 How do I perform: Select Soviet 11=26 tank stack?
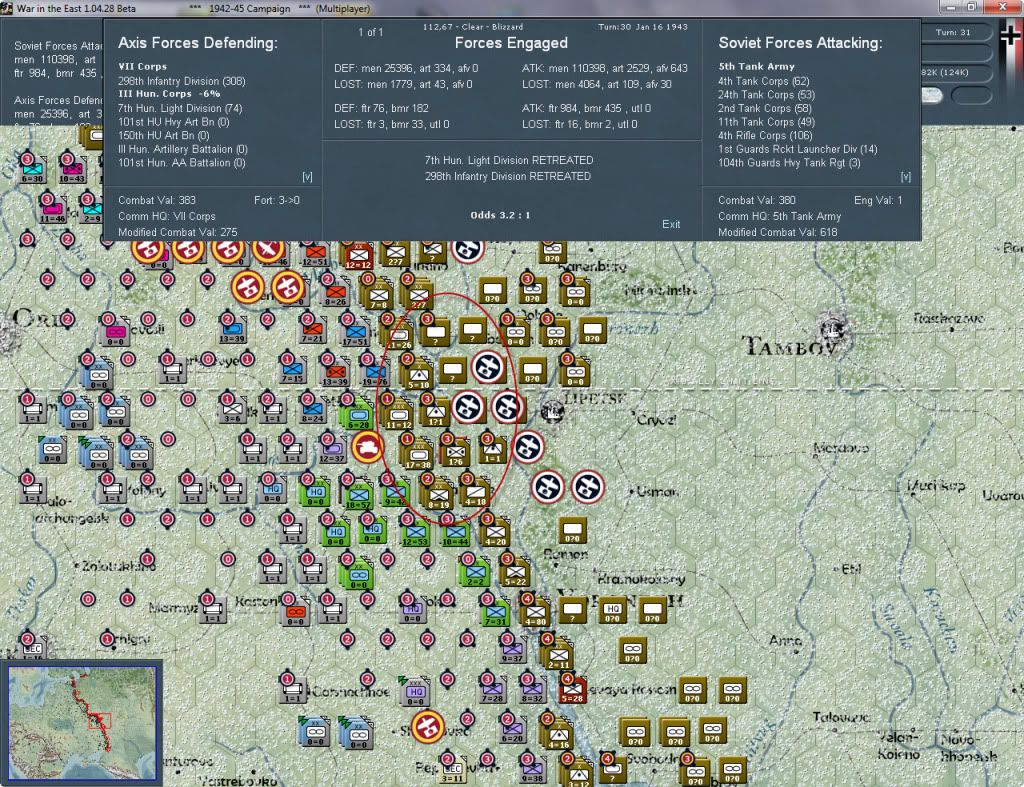(400, 337)
